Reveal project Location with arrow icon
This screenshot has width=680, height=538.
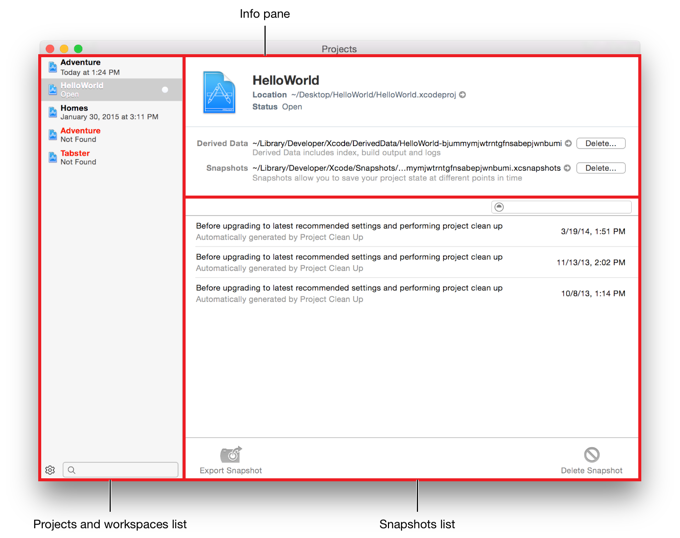tap(463, 95)
